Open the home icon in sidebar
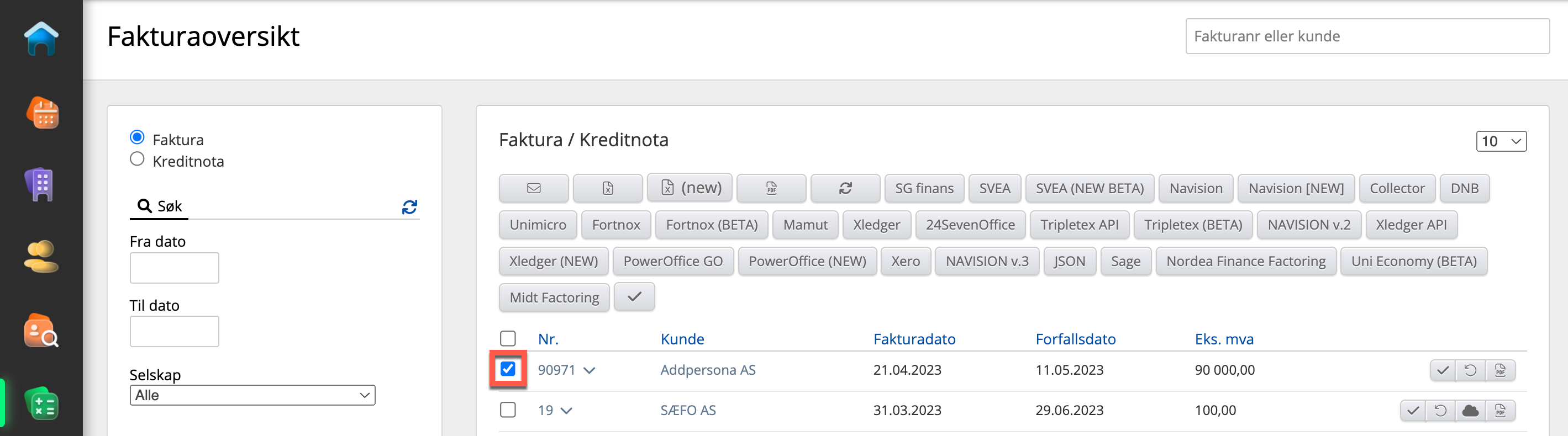Image resolution: width=1568 pixels, height=436 pixels. coord(41,38)
